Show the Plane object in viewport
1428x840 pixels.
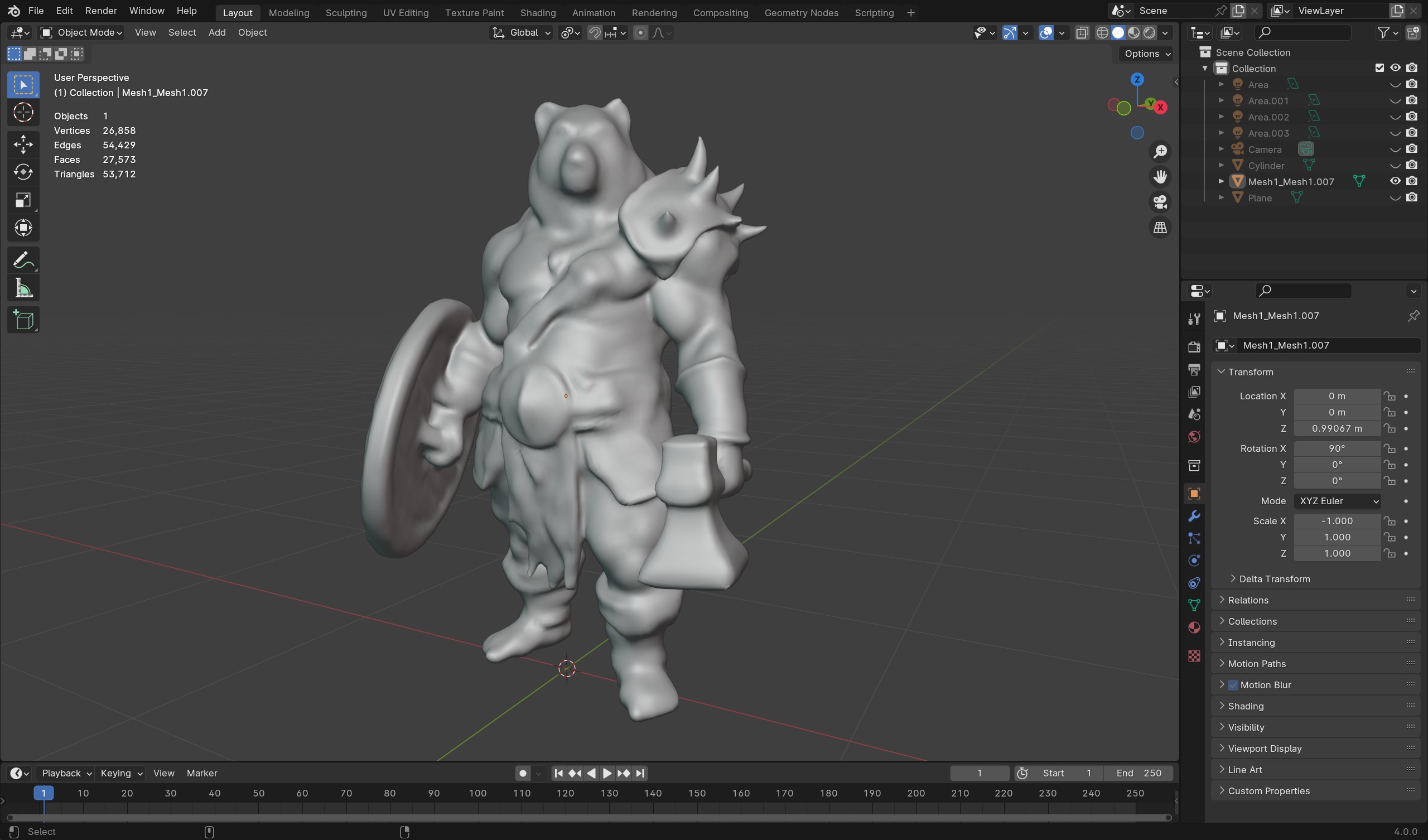click(x=1395, y=198)
